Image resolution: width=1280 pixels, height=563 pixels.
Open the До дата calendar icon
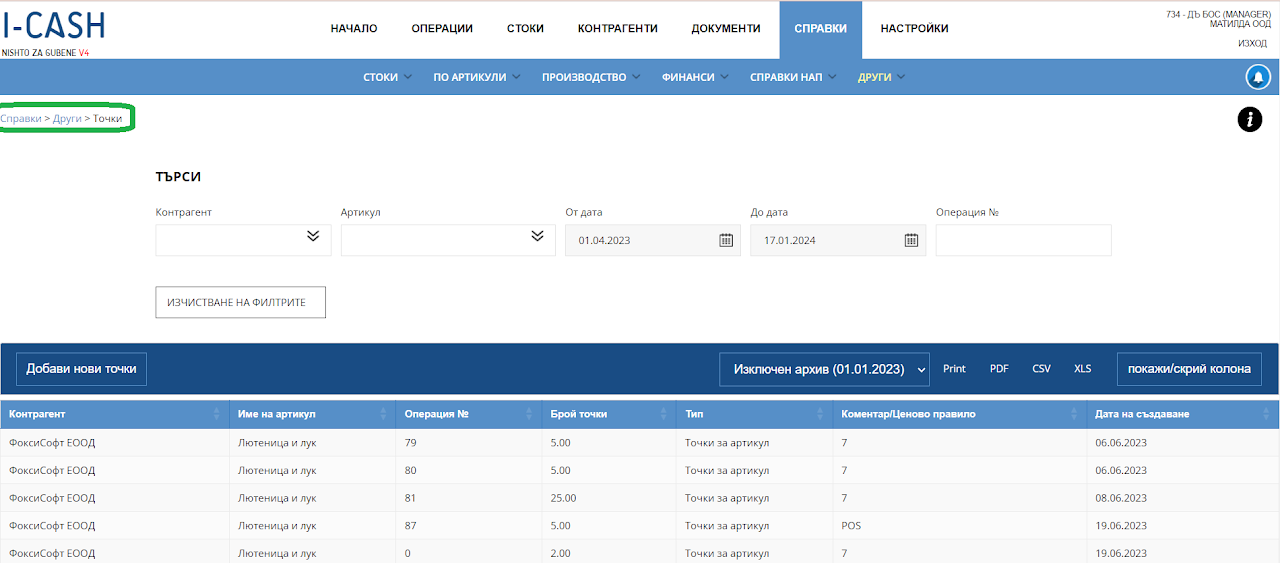point(912,240)
